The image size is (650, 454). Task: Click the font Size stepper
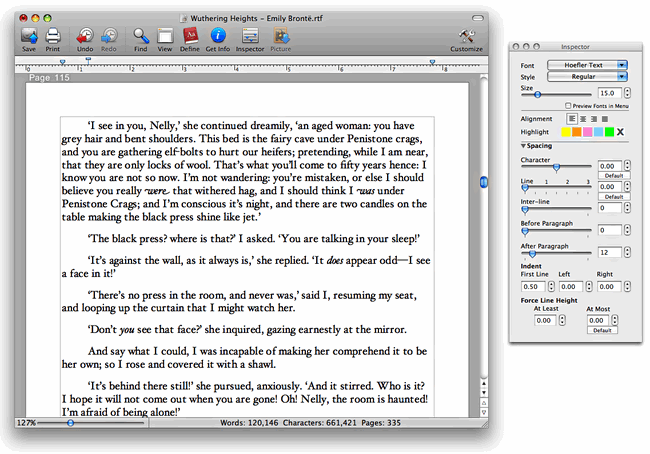(x=627, y=93)
